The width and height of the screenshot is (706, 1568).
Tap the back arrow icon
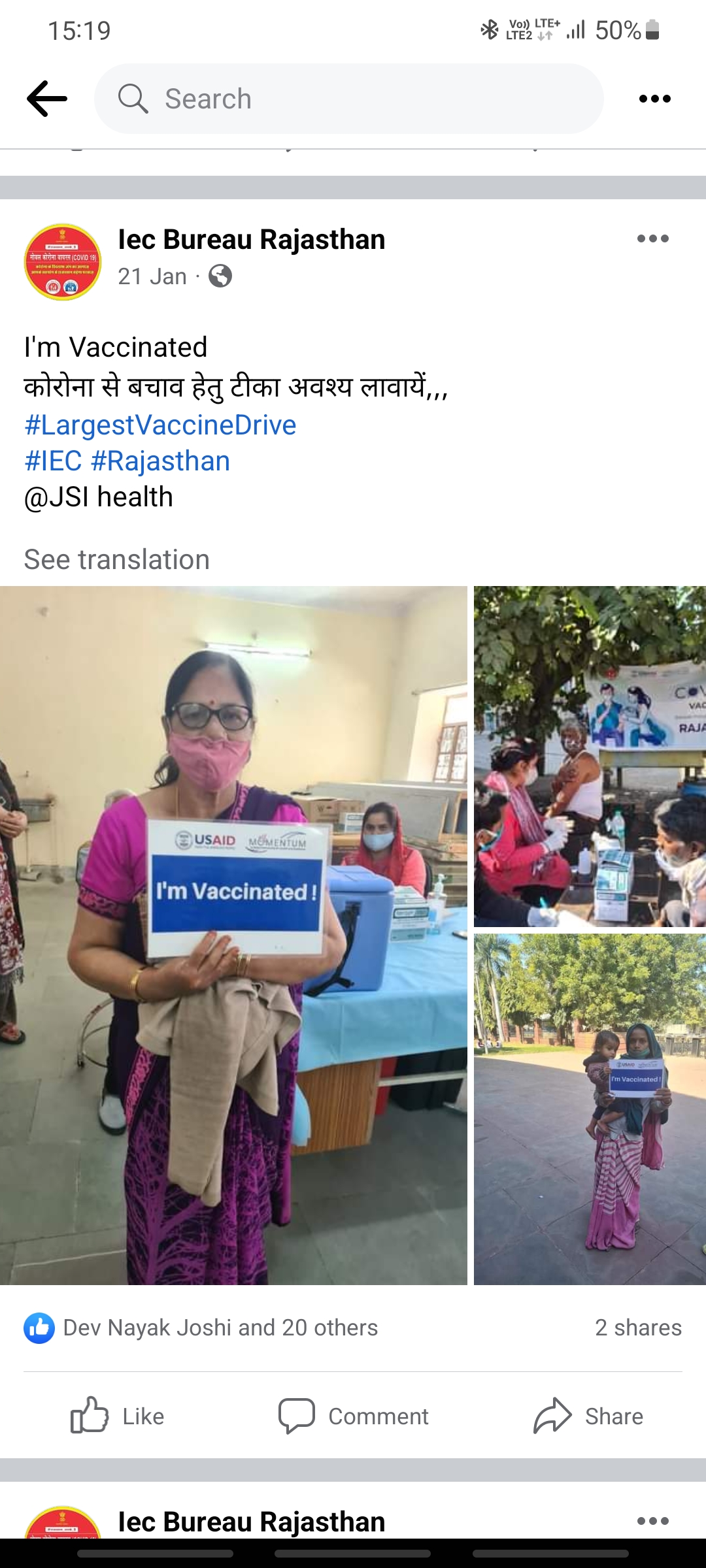pyautogui.click(x=47, y=99)
